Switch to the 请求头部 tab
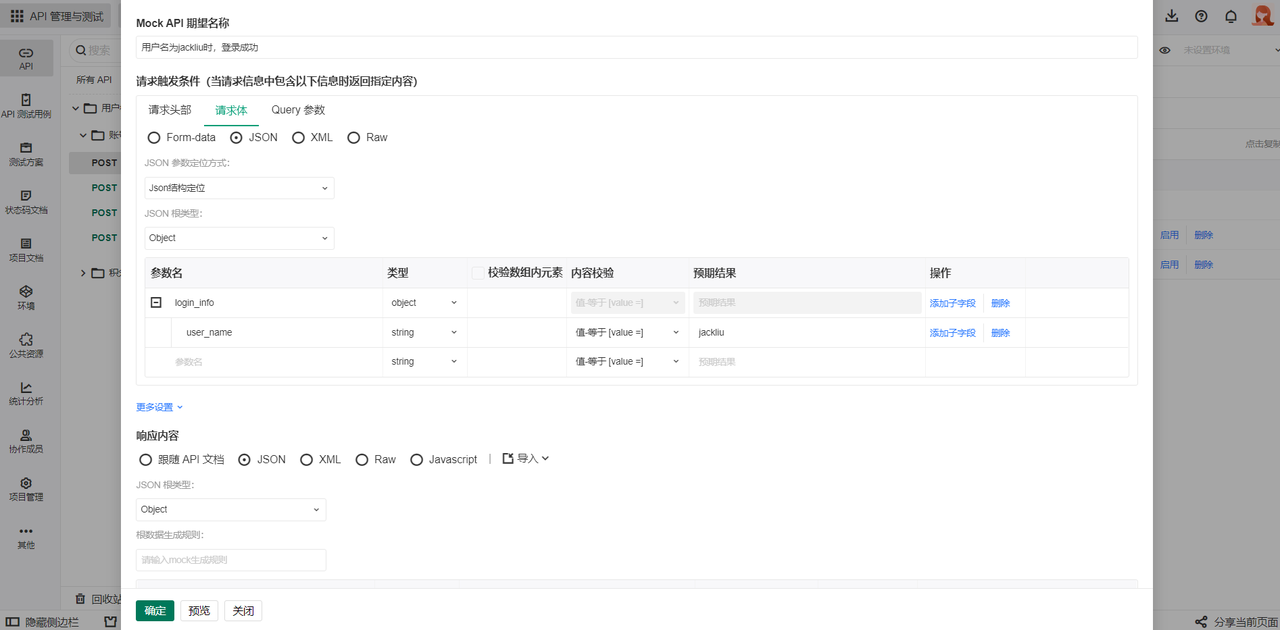 coord(170,110)
